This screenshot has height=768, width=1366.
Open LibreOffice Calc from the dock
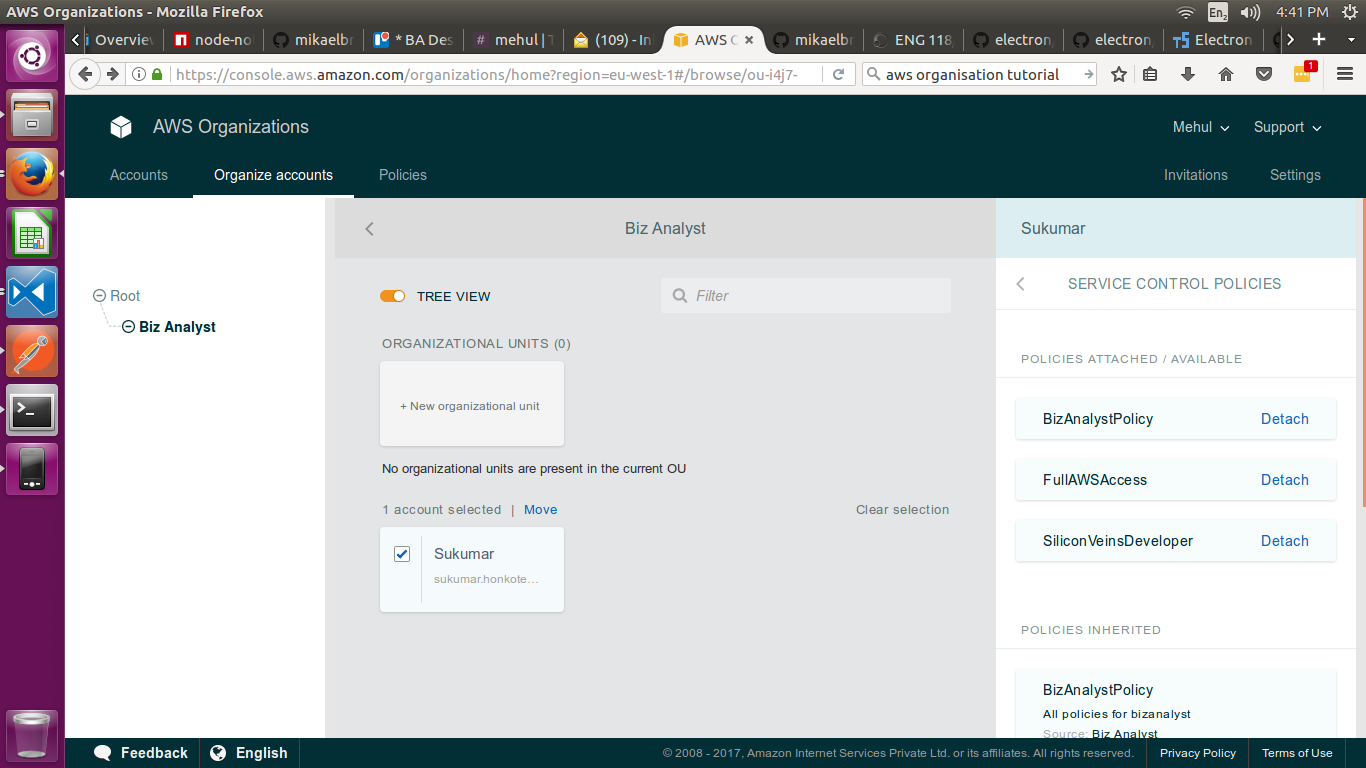click(x=32, y=233)
